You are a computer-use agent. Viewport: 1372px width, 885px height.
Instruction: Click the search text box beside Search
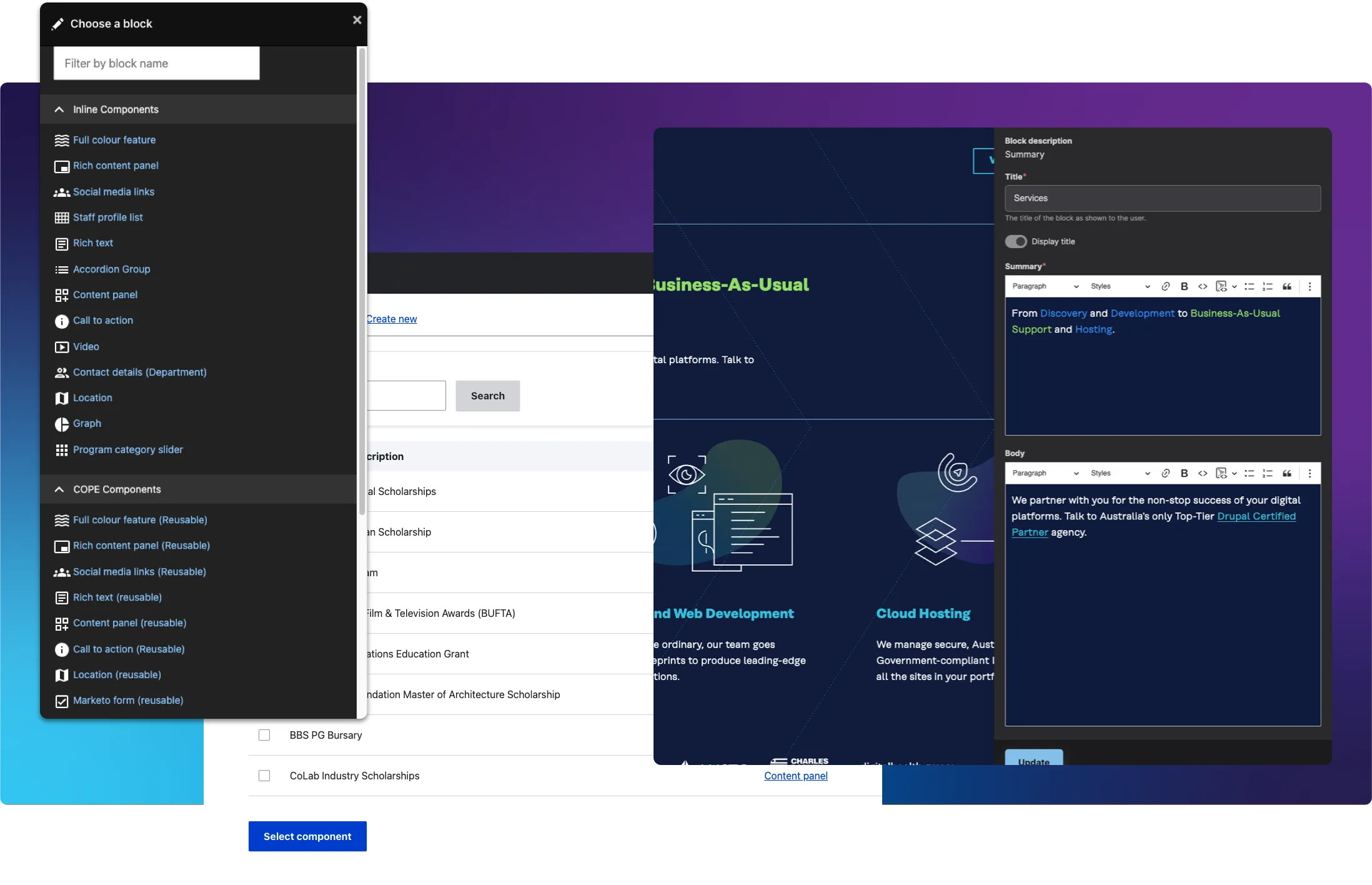406,396
